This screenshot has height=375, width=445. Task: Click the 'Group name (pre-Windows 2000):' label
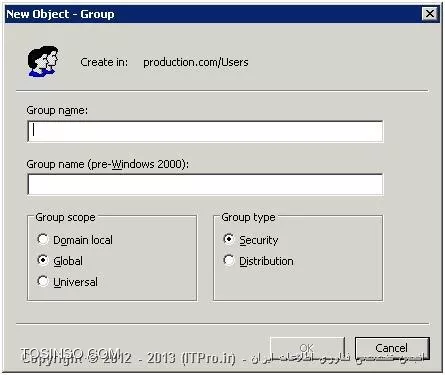click(108, 164)
